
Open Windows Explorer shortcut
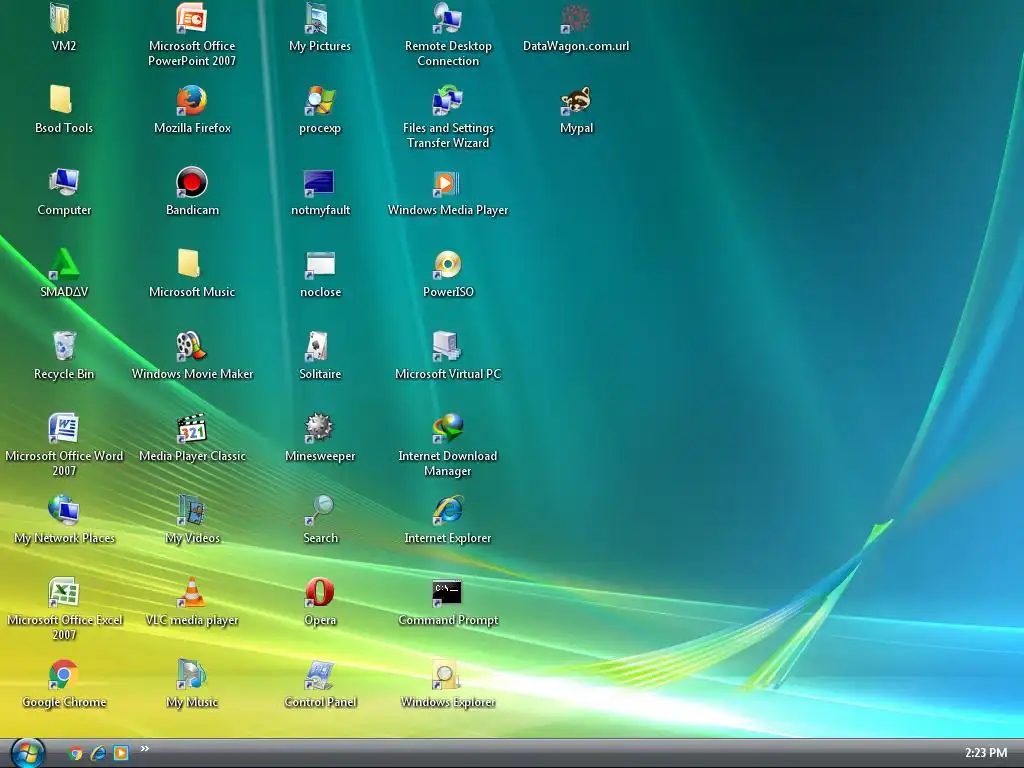point(447,674)
